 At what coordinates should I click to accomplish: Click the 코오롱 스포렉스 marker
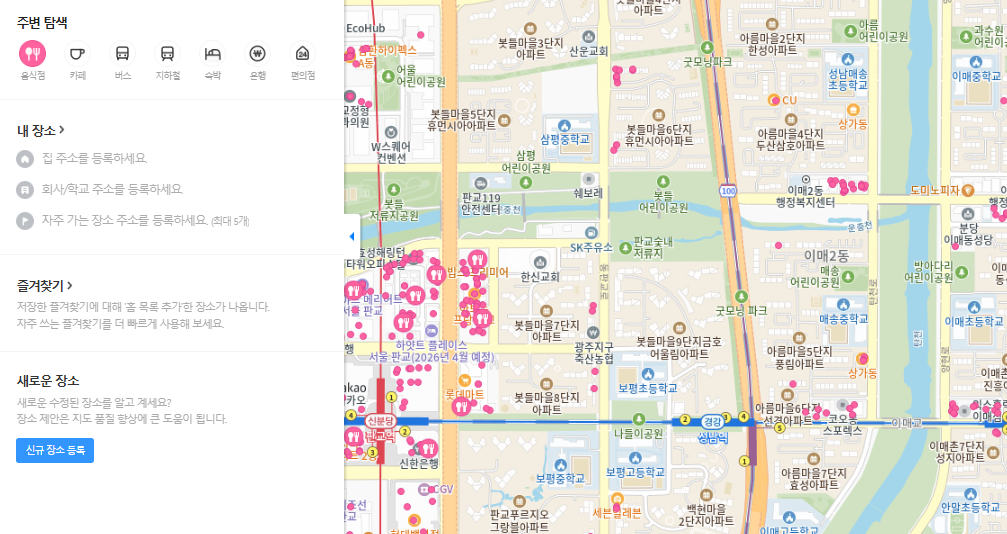(x=843, y=405)
